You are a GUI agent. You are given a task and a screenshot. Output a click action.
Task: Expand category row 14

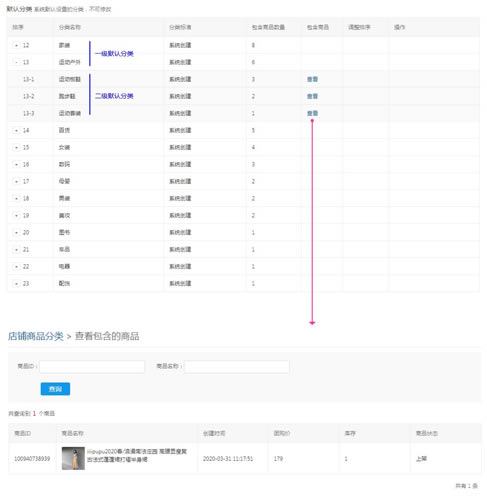(16, 130)
